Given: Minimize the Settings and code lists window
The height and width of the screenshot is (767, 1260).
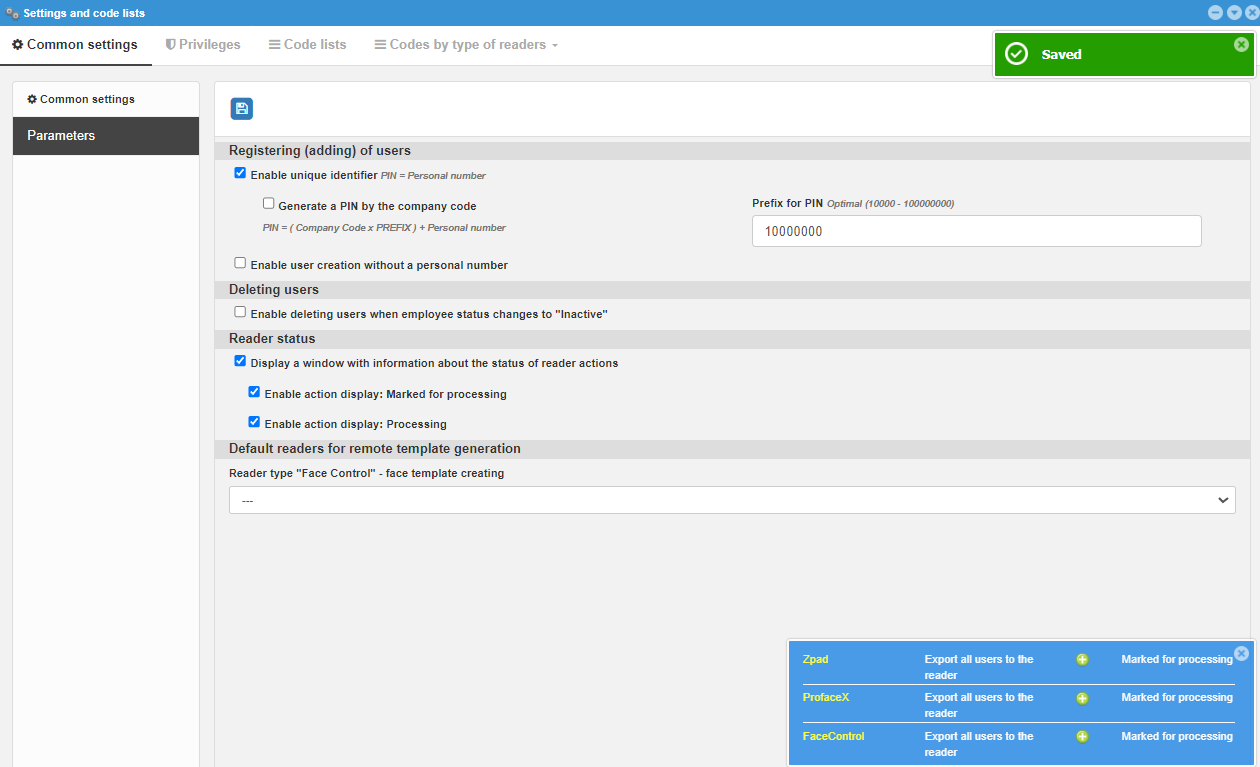Looking at the screenshot, I should 1216,13.
